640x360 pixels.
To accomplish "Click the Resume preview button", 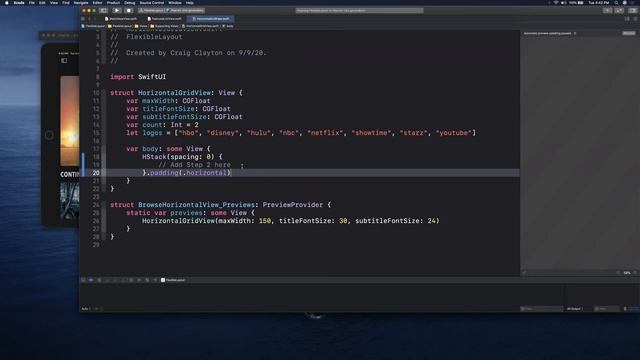I will [629, 33].
